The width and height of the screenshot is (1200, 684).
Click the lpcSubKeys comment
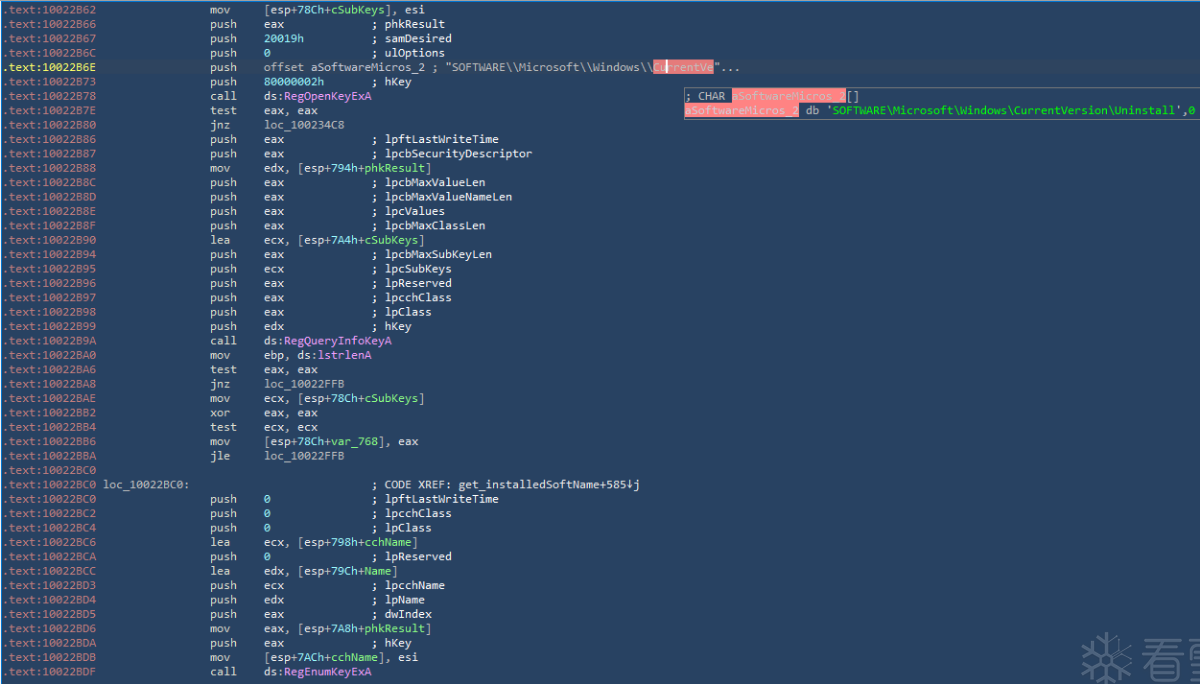(411, 269)
